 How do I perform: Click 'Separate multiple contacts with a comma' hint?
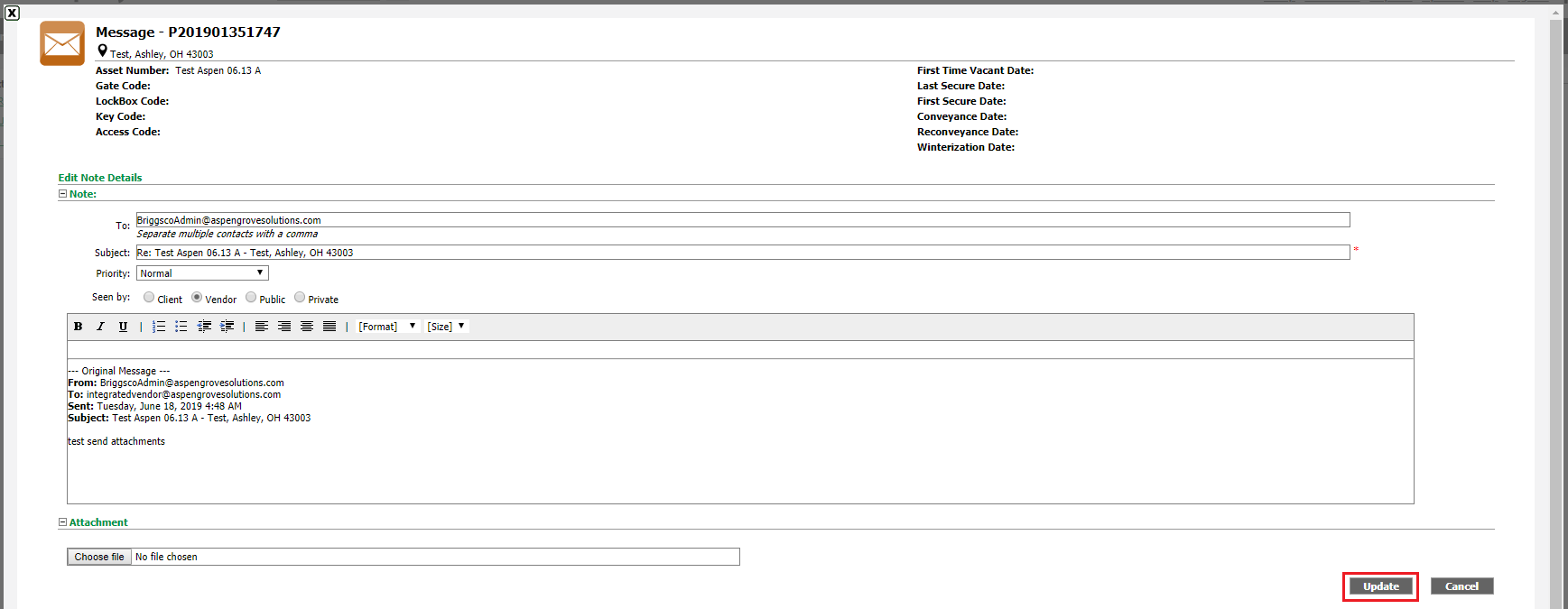tap(227, 234)
